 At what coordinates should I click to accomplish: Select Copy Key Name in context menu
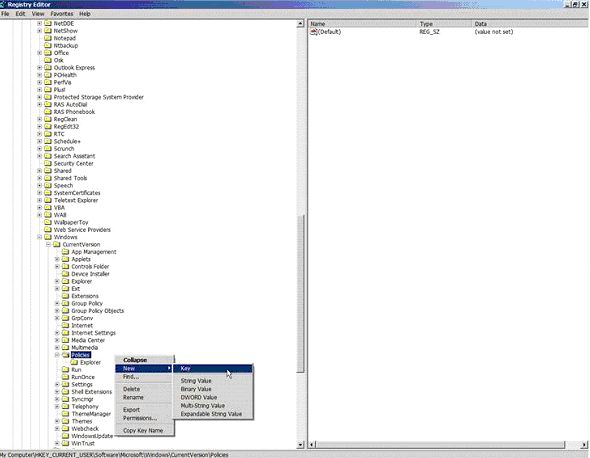coord(144,430)
